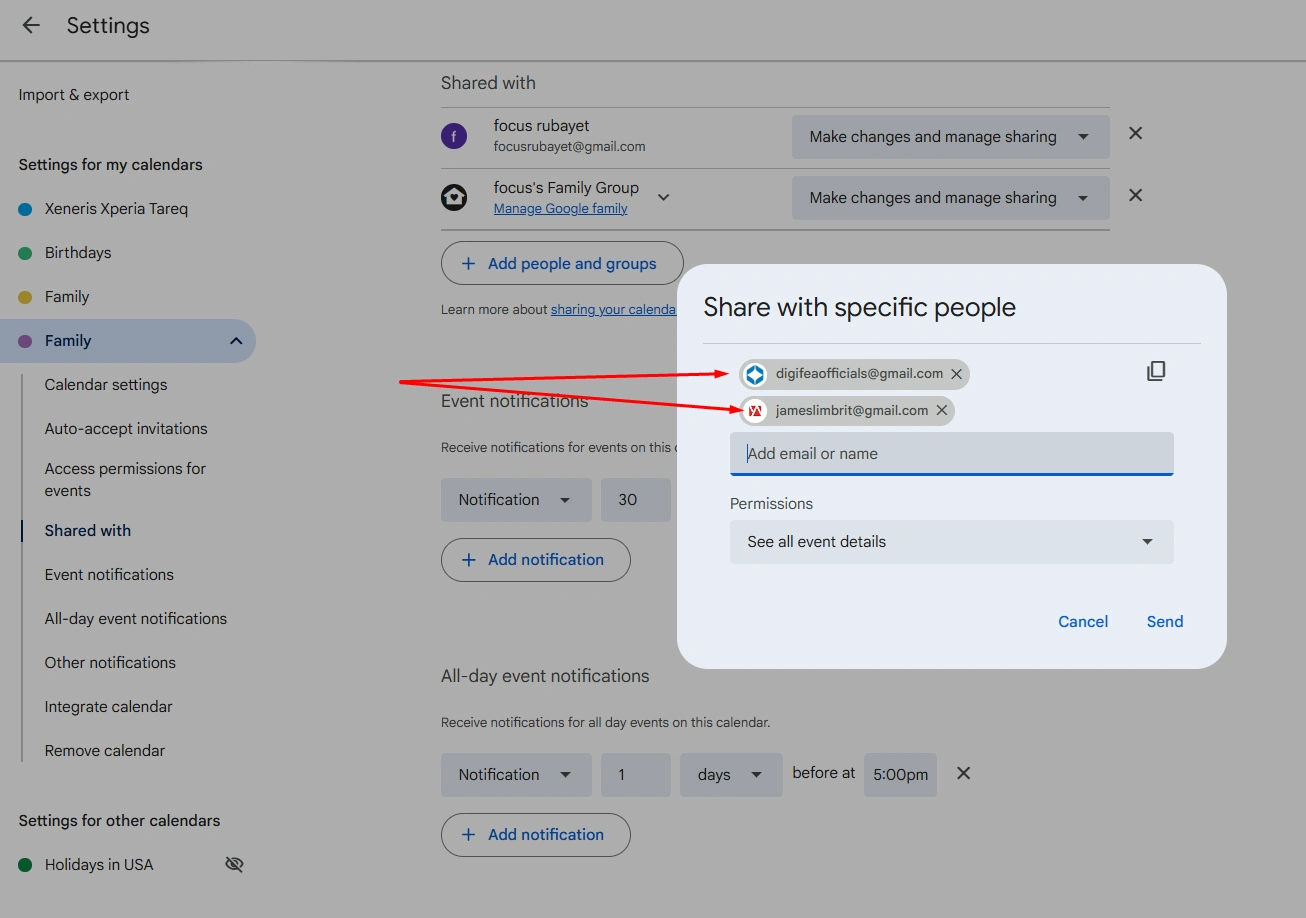The height and width of the screenshot is (918, 1306).
Task: Expand focus's Family Group members chevron
Action: coord(663,197)
